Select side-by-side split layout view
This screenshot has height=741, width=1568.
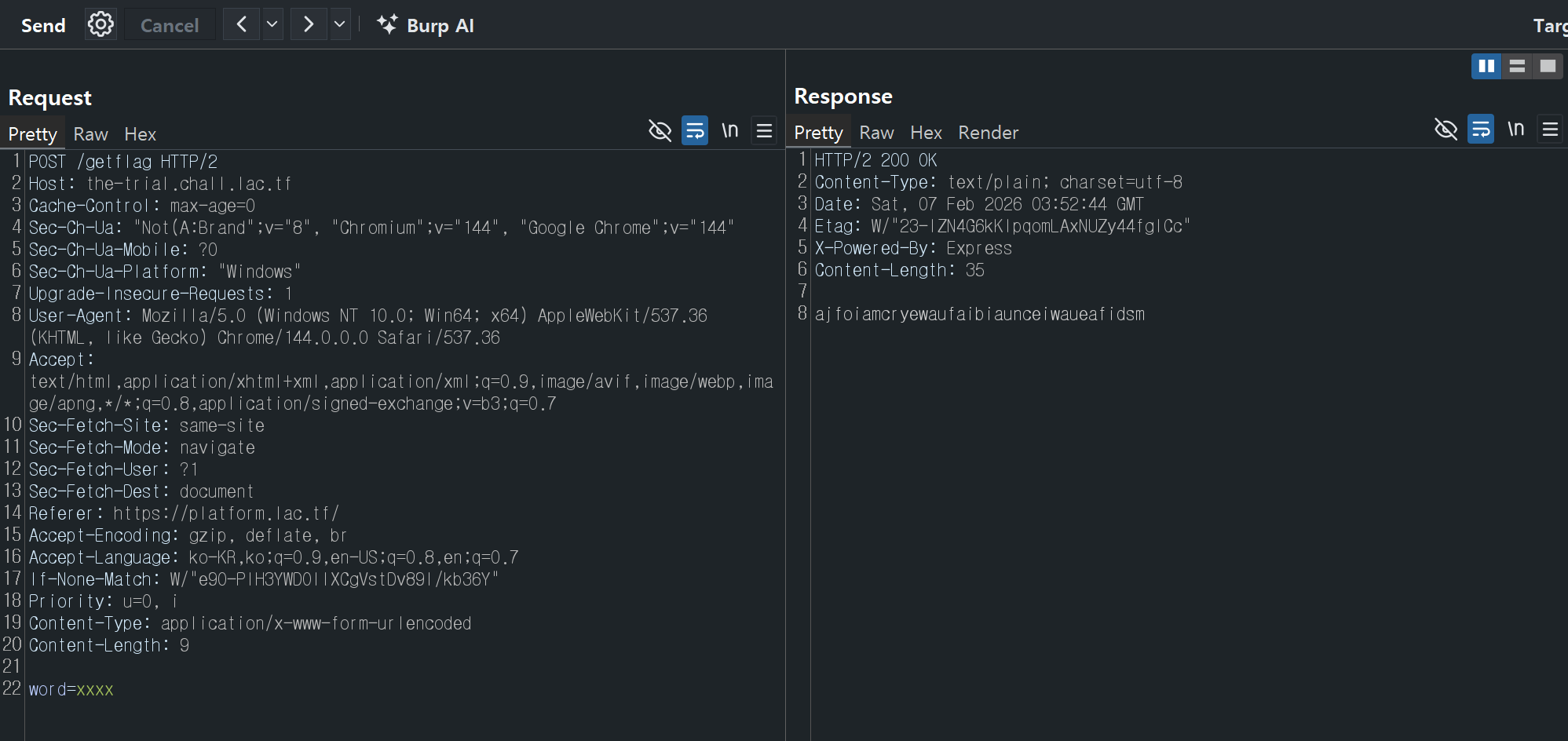tap(1486, 66)
